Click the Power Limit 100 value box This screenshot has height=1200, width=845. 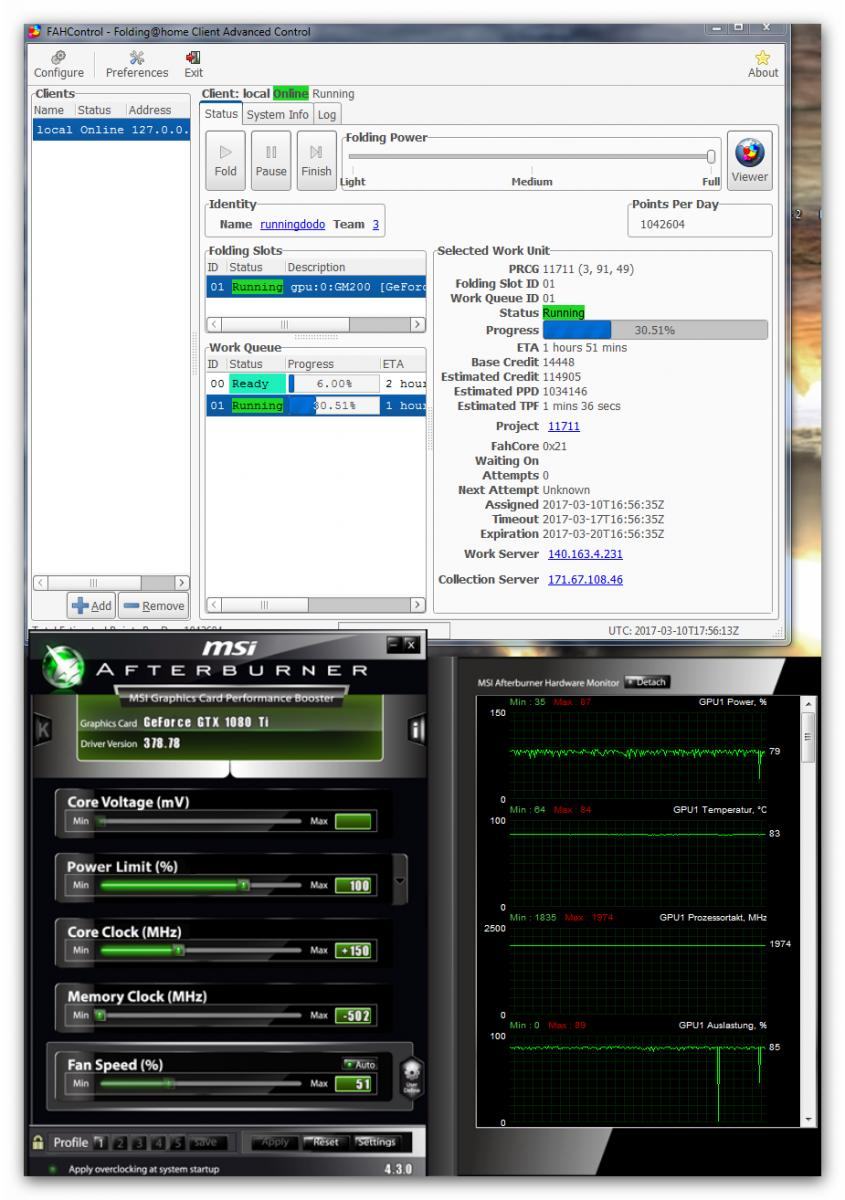click(352, 886)
